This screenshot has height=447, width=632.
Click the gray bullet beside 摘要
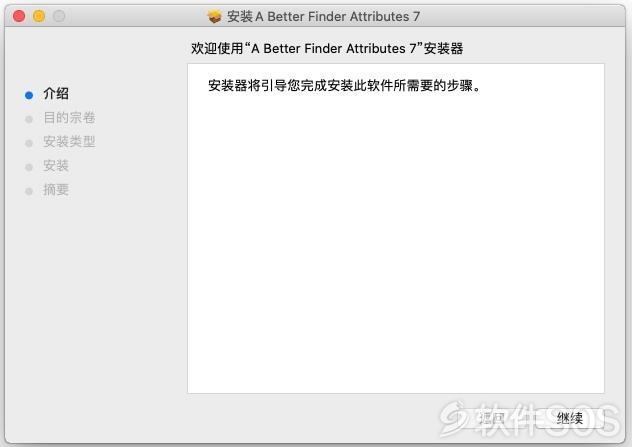click(x=29, y=191)
